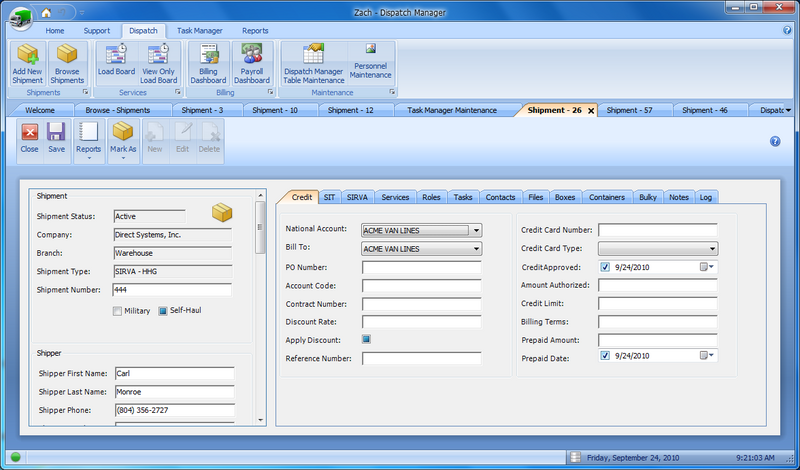This screenshot has height=470, width=800.
Task: Expand the Shipments ribbon group launcher
Action: (85, 92)
